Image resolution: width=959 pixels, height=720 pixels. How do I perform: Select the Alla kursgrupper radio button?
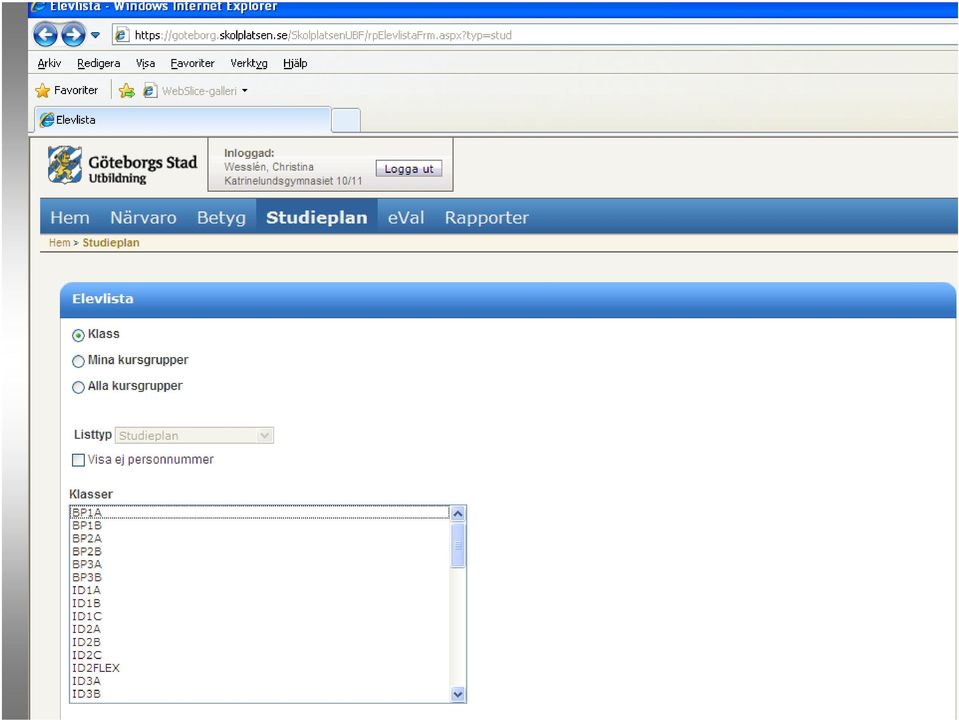(78, 387)
